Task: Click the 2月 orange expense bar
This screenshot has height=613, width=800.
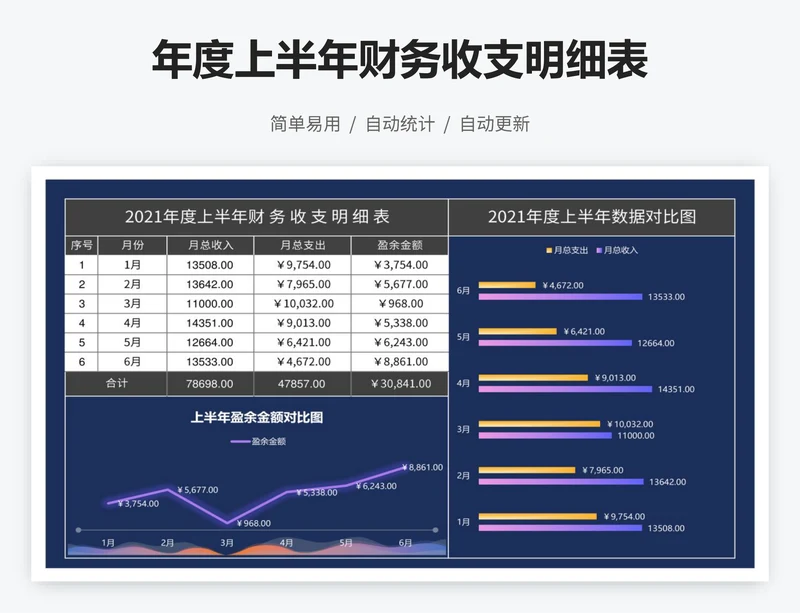Action: (x=527, y=470)
